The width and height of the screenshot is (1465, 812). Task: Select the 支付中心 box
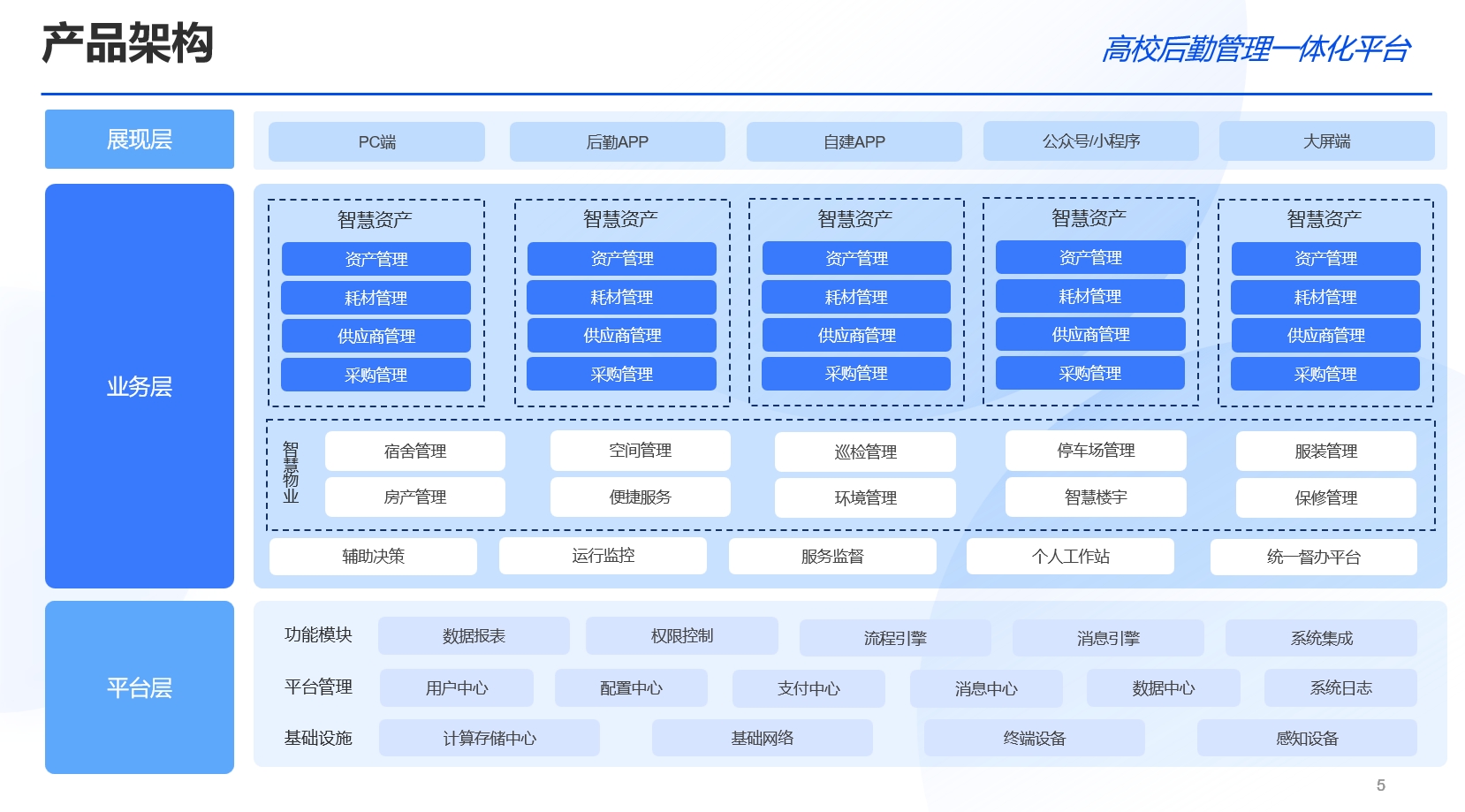808,688
